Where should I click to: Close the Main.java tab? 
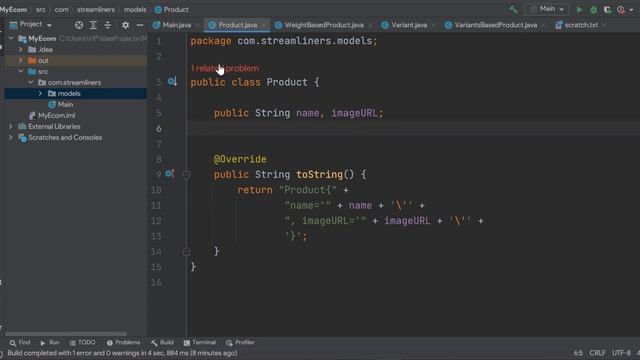(x=198, y=25)
